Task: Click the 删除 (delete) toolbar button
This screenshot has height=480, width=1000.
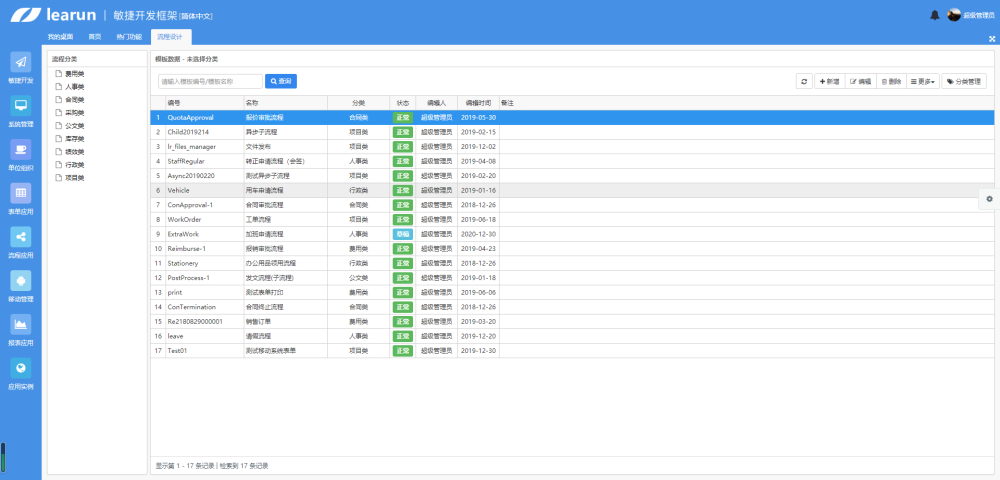Action: coord(891,82)
